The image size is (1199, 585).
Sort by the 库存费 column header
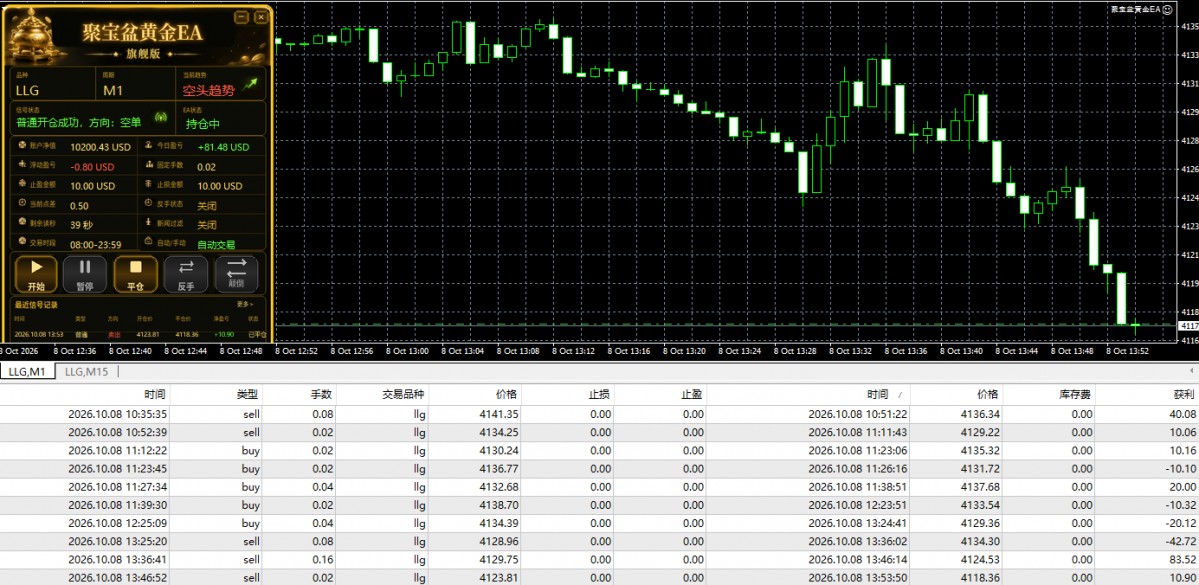point(1049,395)
